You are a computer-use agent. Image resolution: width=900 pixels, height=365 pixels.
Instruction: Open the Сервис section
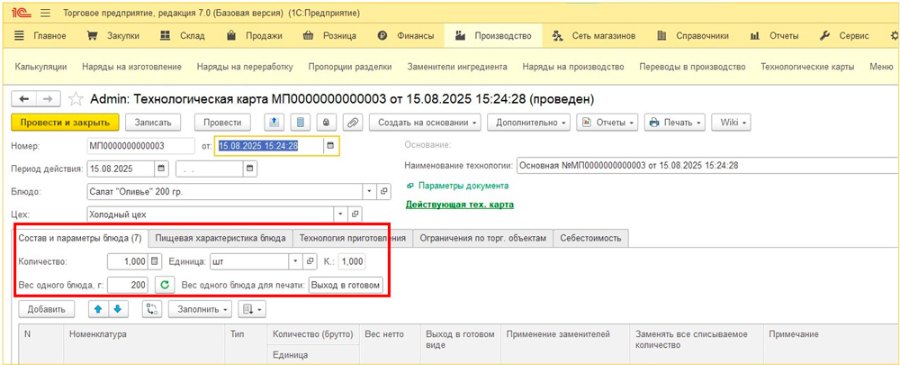pyautogui.click(x=845, y=36)
